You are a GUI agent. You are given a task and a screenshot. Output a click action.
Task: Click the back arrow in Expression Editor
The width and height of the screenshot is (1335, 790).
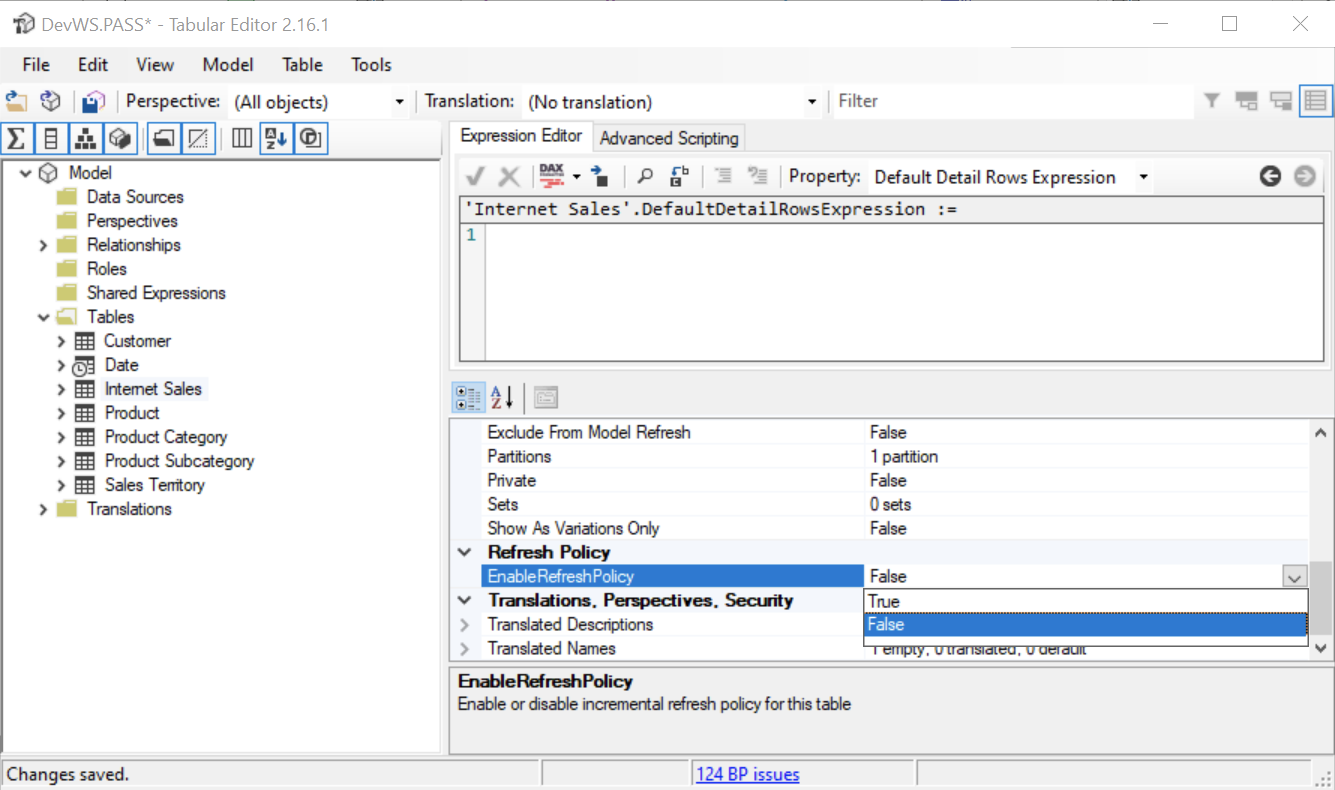(x=1270, y=177)
